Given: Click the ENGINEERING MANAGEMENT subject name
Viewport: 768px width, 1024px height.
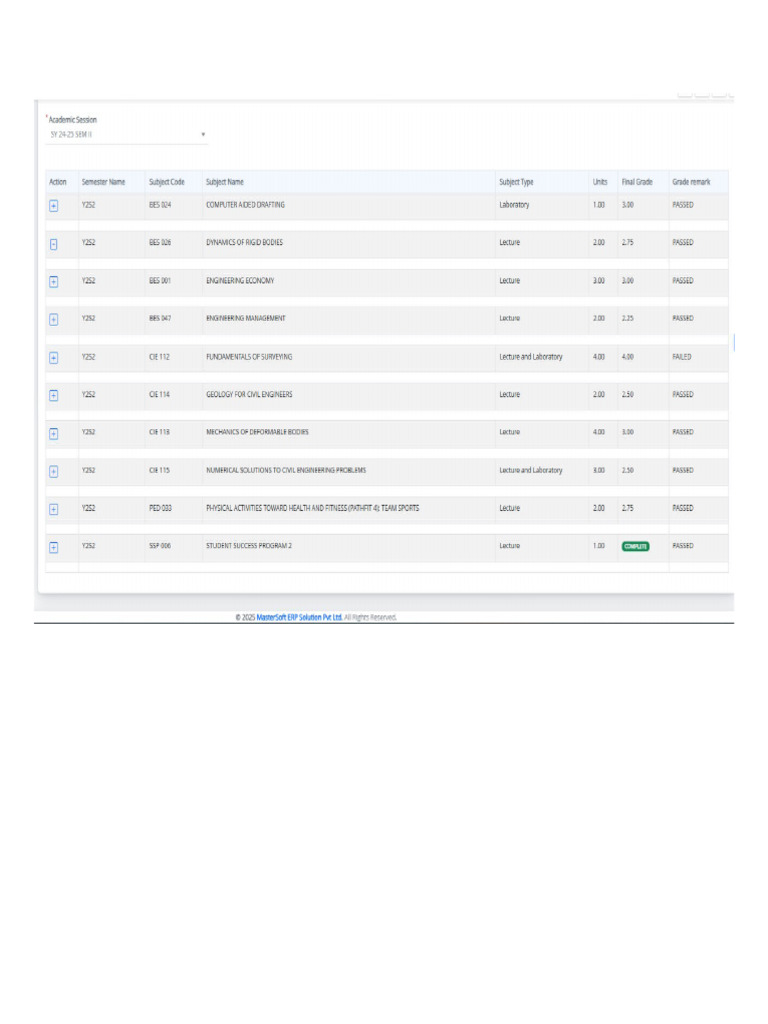Looking at the screenshot, I should click(246, 318).
